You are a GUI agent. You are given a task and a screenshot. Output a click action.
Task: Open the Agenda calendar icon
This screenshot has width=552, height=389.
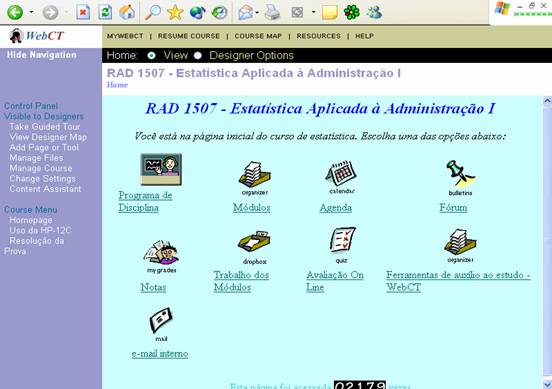[x=340, y=173]
